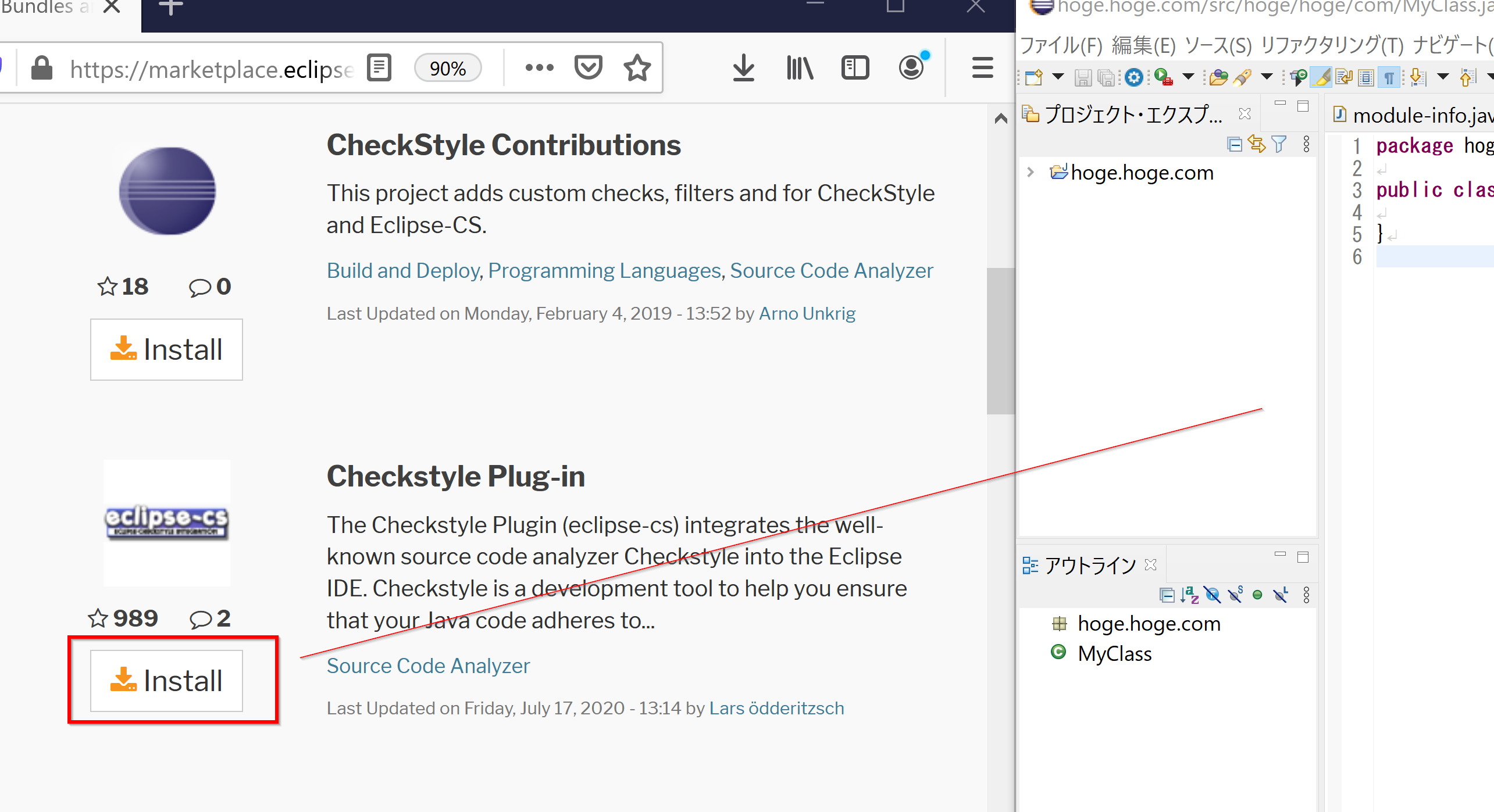Image resolution: width=1494 pixels, height=812 pixels.
Task: Open a new Firefox tab with plus
Action: tap(171, 7)
